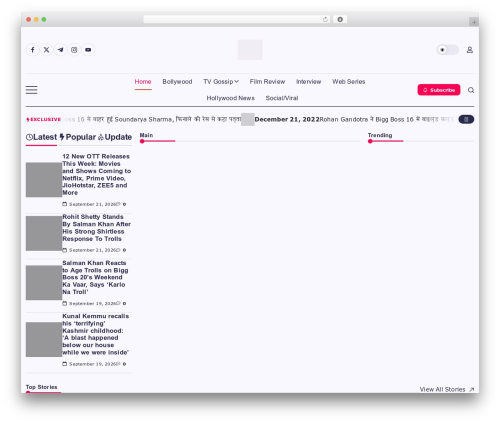Open the Salman Khan Reacts to Age Trolls article
The image size is (500, 423).
[95, 277]
